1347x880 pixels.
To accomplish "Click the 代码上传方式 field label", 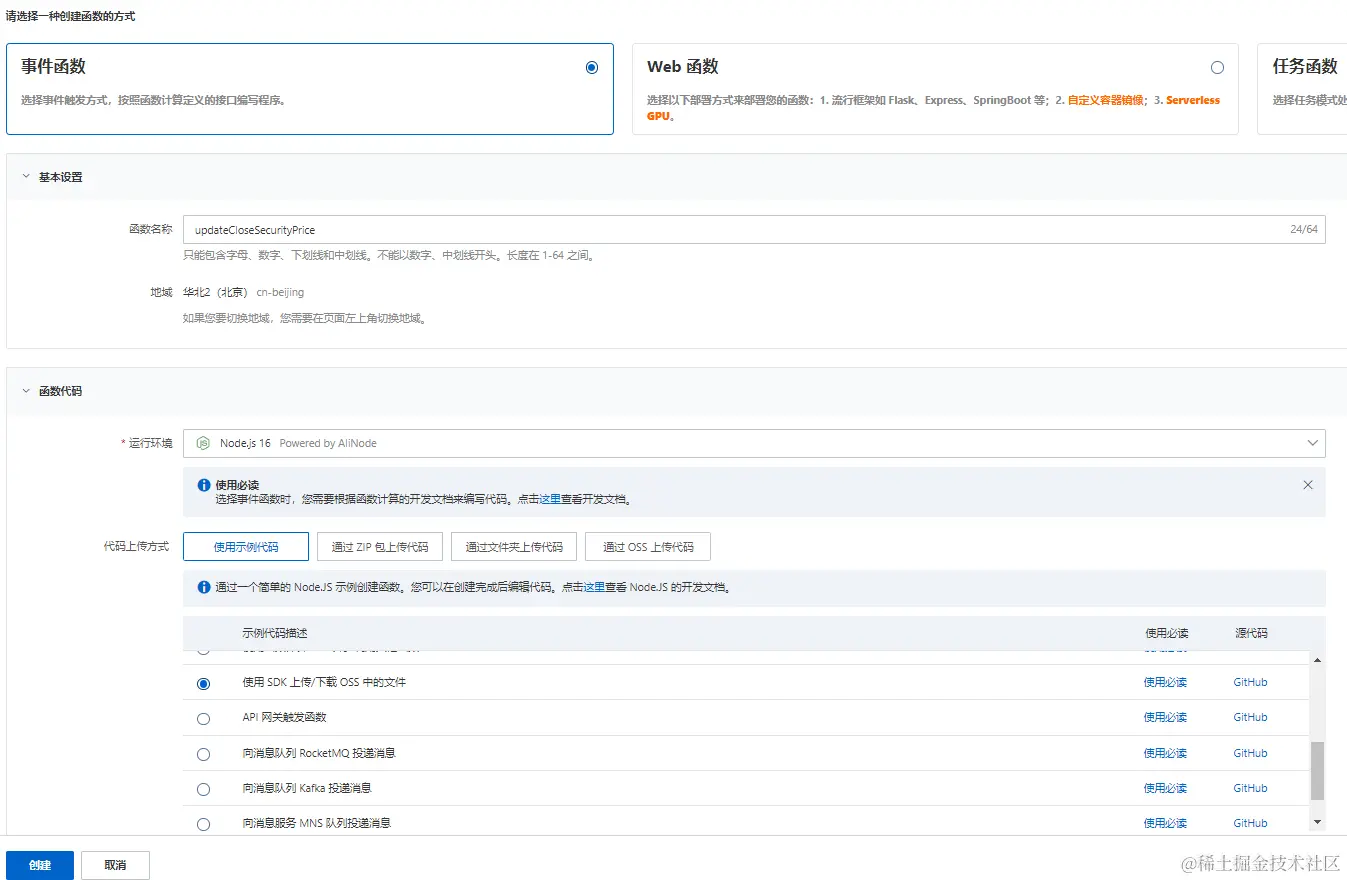I will click(137, 547).
